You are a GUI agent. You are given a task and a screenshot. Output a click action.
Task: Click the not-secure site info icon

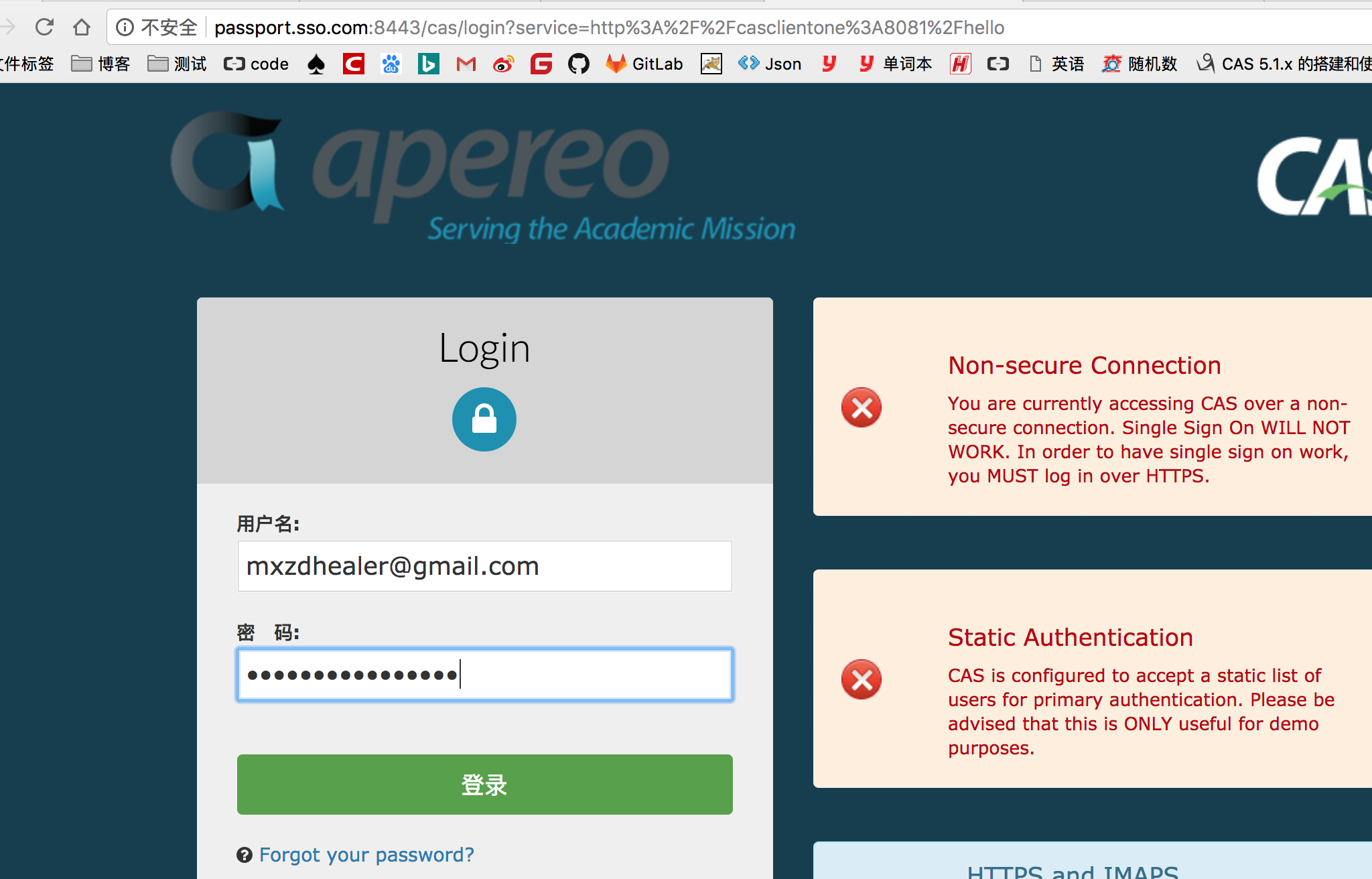tap(125, 27)
